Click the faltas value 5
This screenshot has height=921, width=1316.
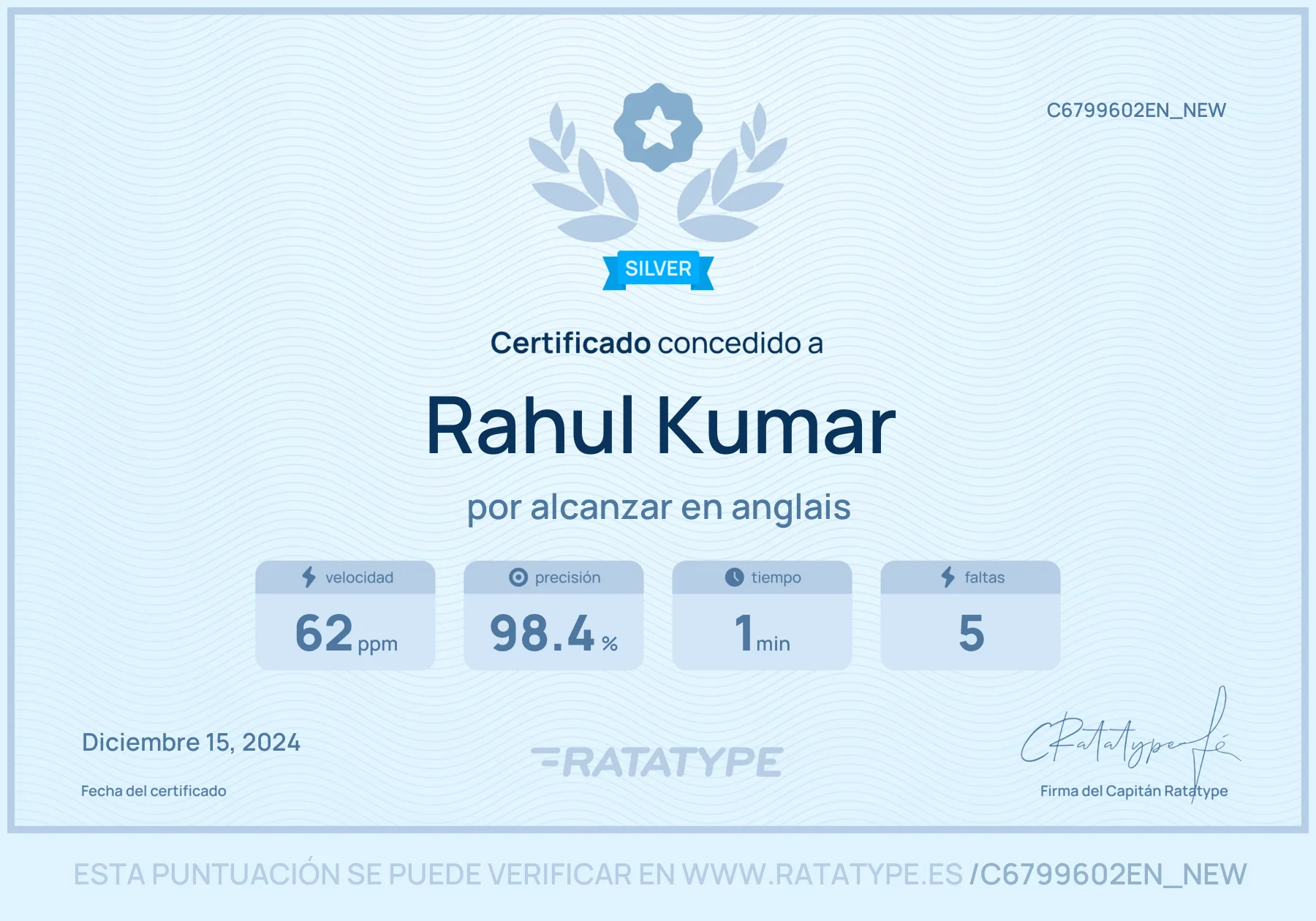(x=971, y=633)
